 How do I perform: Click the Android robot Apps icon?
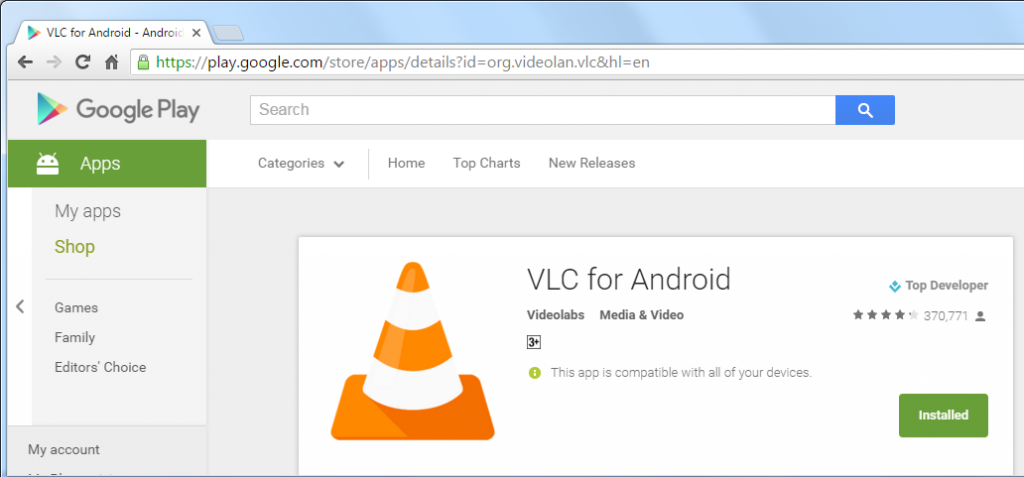48,163
